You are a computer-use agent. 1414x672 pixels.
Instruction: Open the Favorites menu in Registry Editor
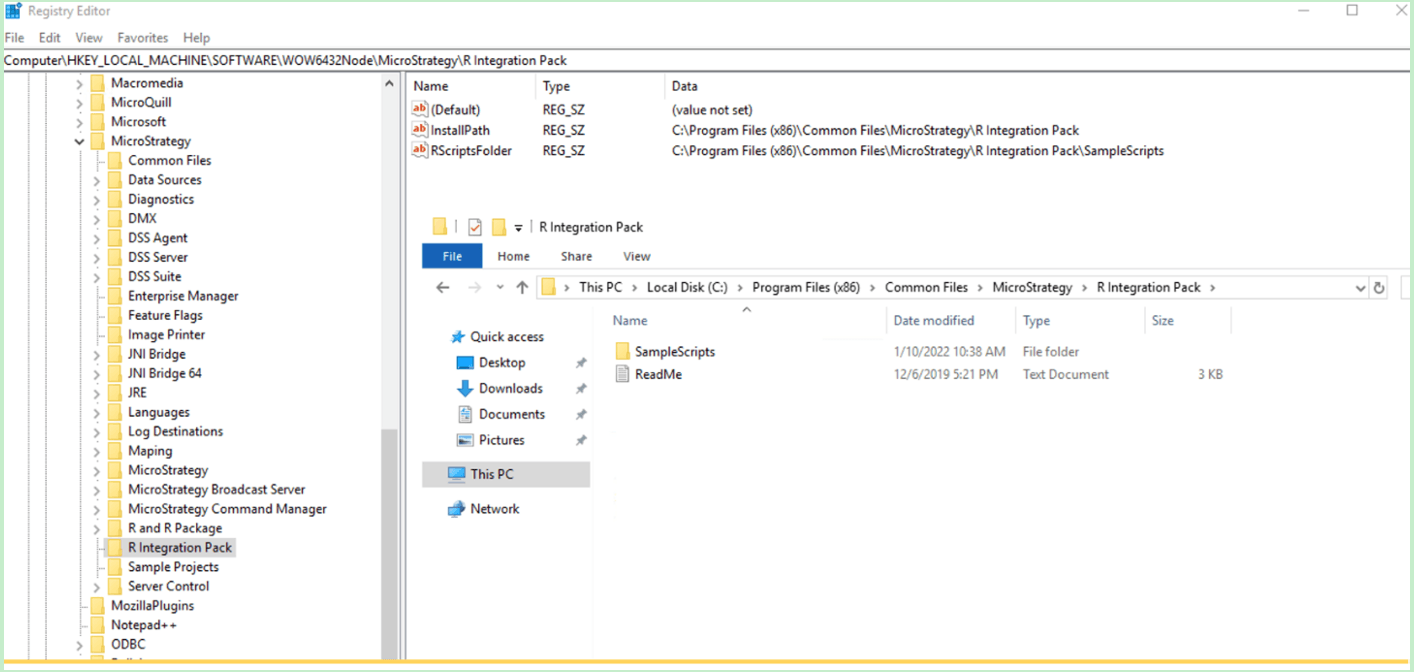pos(142,38)
